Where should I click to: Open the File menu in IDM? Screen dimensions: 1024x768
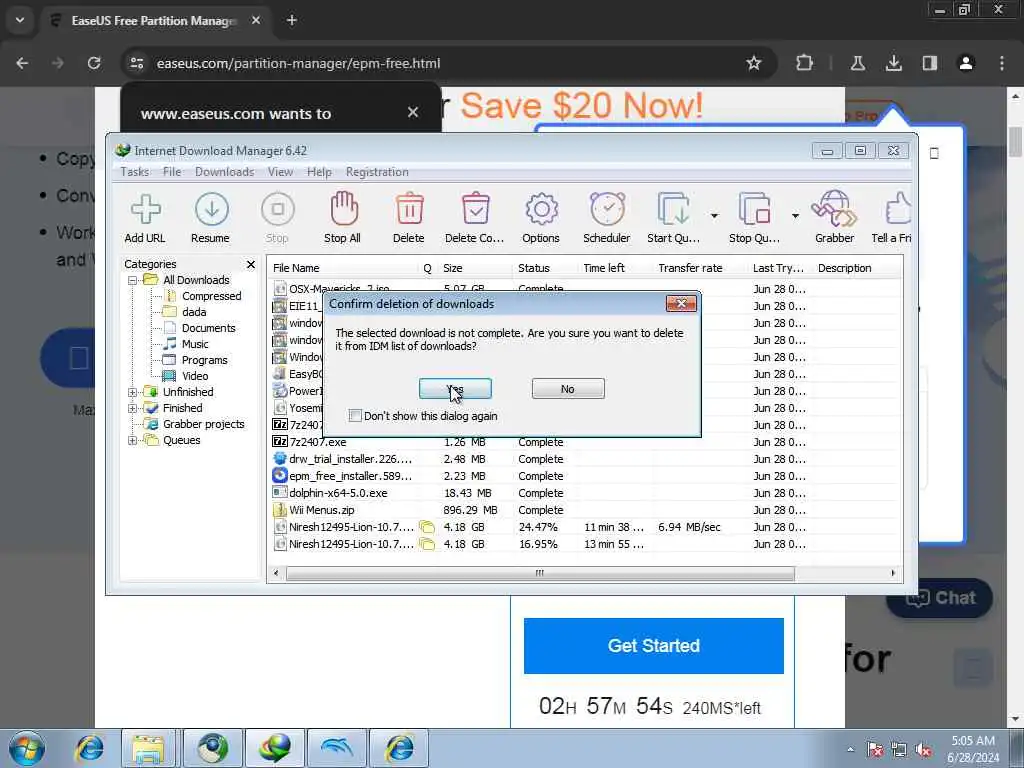(x=172, y=172)
